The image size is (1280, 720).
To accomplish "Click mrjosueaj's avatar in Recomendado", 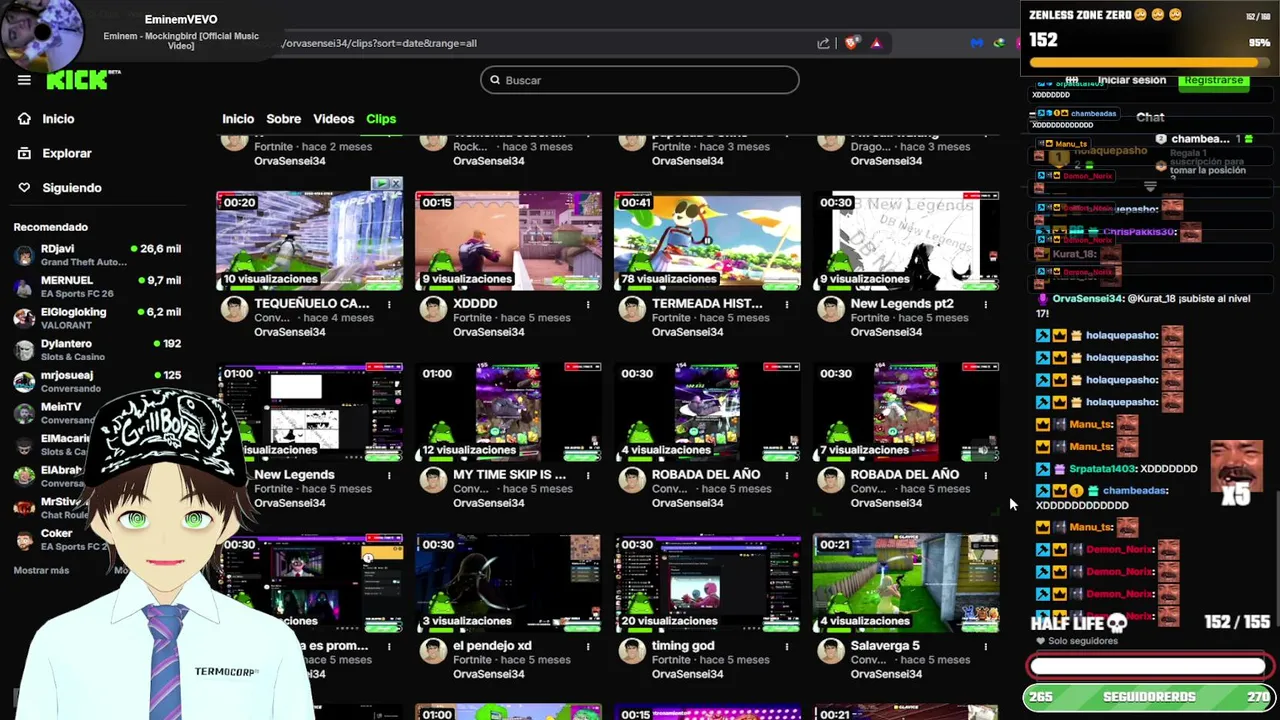I will coord(24,382).
